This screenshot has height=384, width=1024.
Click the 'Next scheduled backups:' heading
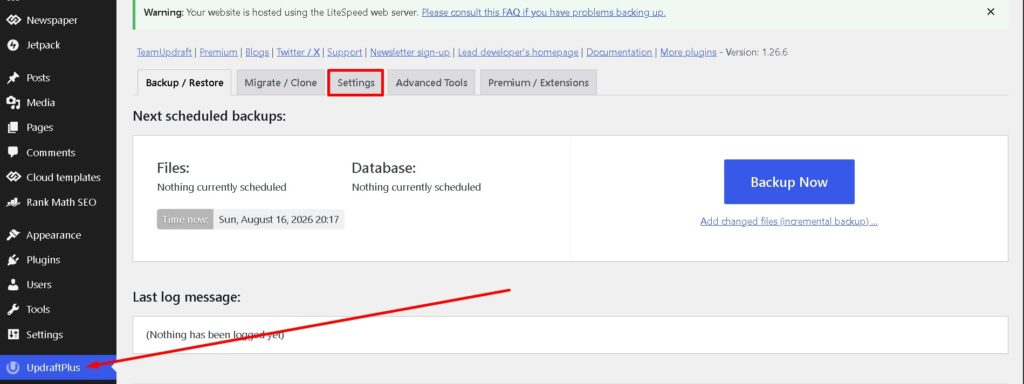click(x=209, y=116)
